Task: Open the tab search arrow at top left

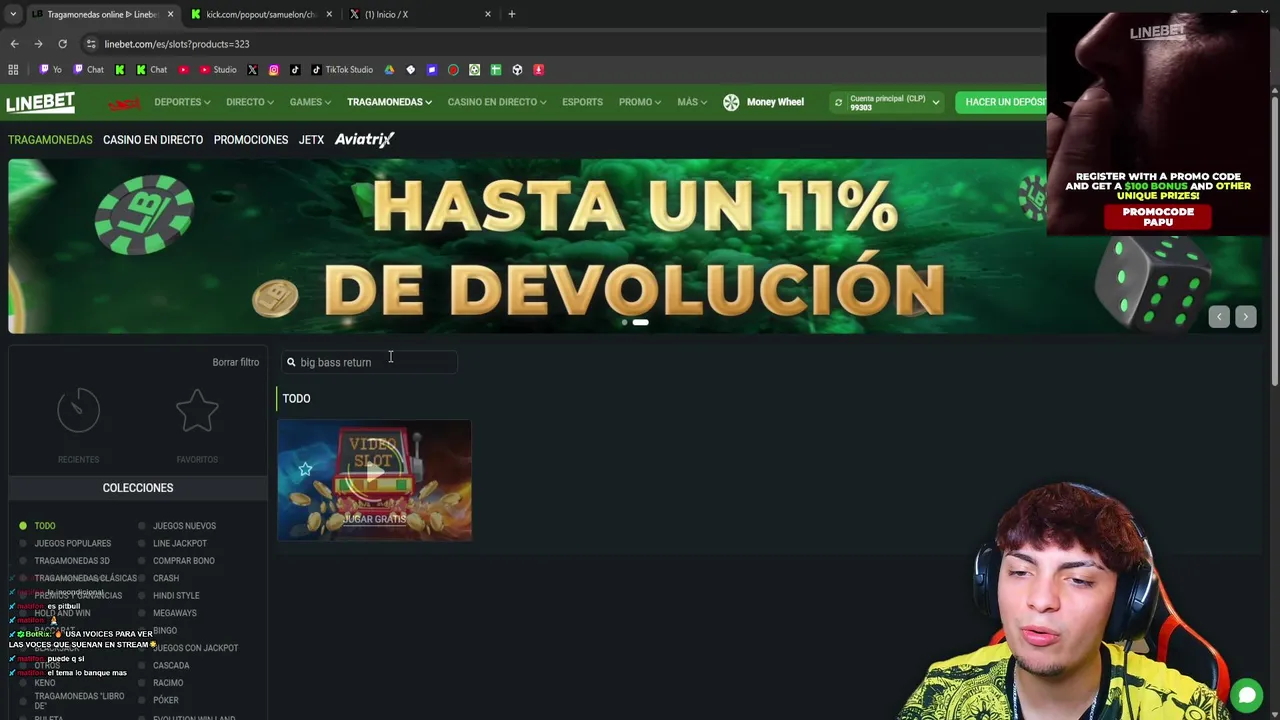Action: pos(12,14)
